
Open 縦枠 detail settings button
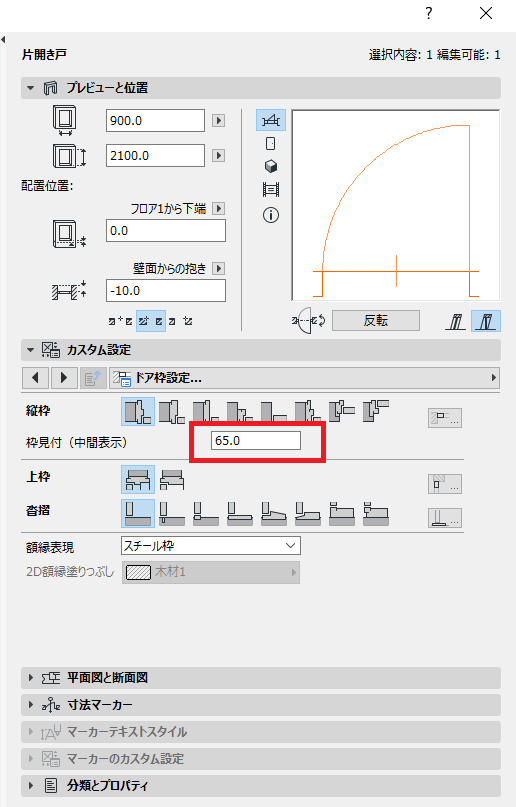point(445,418)
